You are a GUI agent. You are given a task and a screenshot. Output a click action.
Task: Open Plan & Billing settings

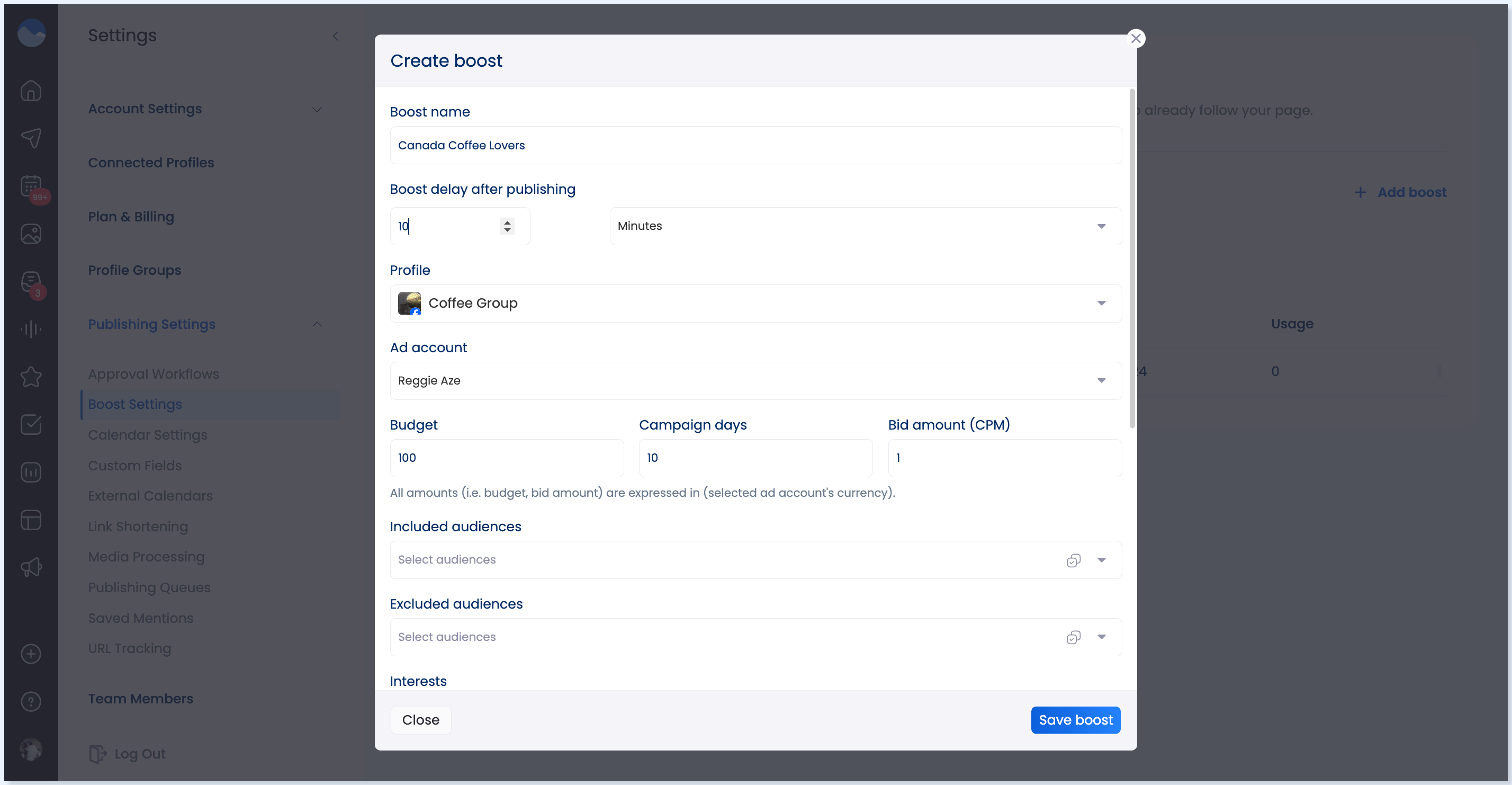[131, 217]
